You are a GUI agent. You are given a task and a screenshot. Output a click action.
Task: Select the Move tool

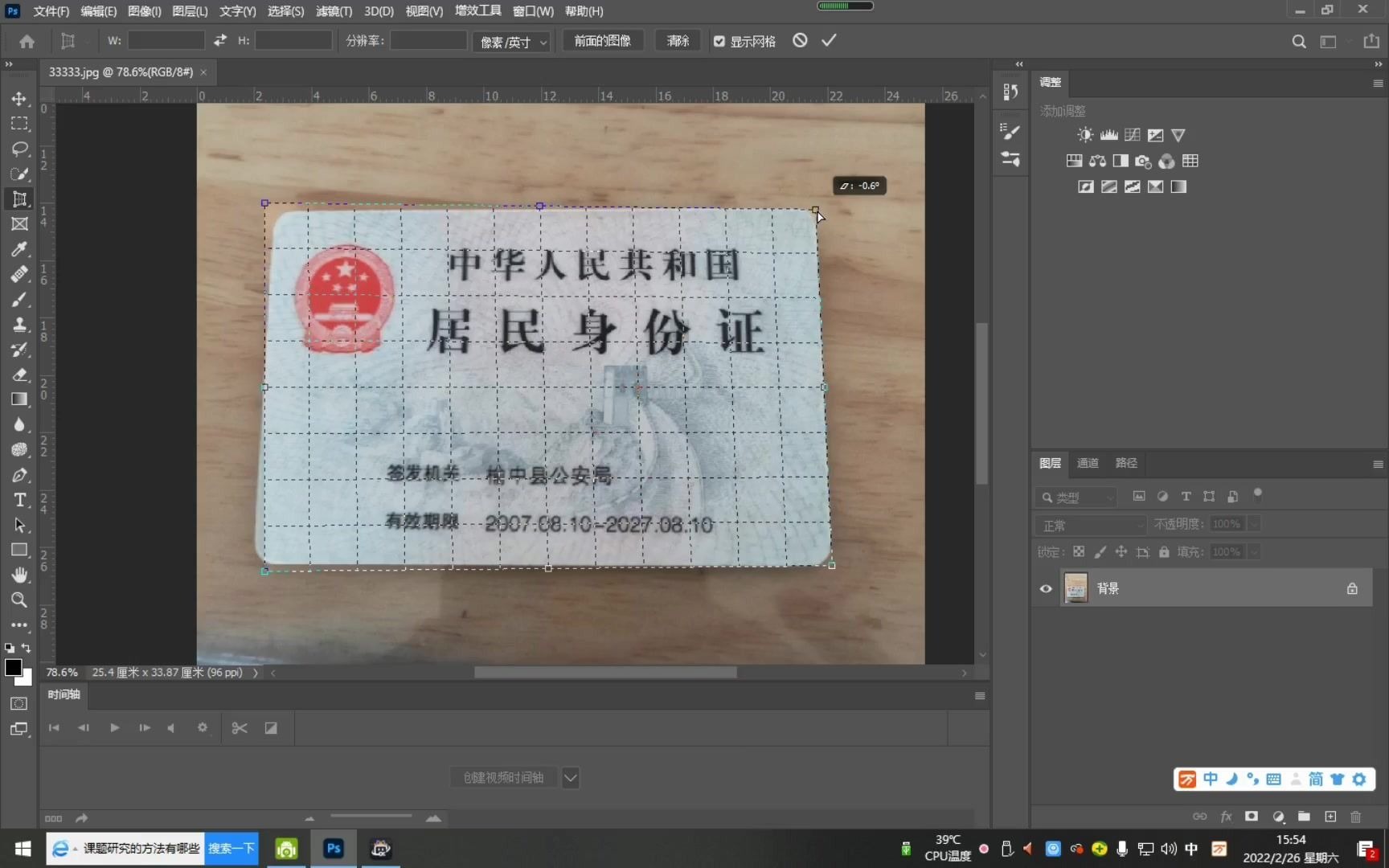(x=19, y=99)
